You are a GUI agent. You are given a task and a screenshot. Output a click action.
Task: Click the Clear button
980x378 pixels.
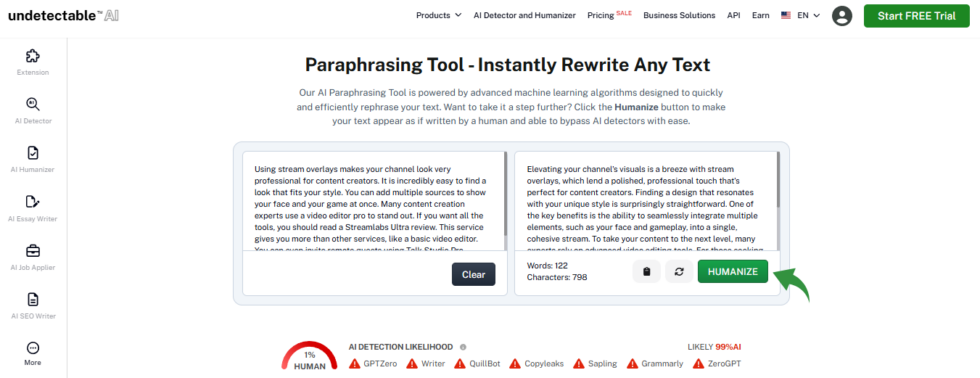click(x=474, y=274)
